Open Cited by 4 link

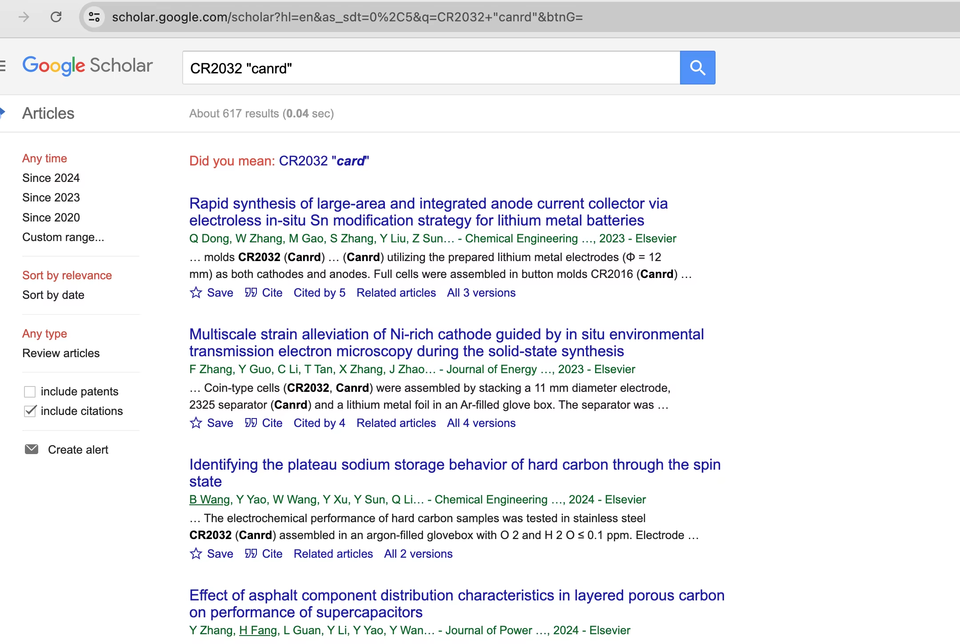[319, 423]
